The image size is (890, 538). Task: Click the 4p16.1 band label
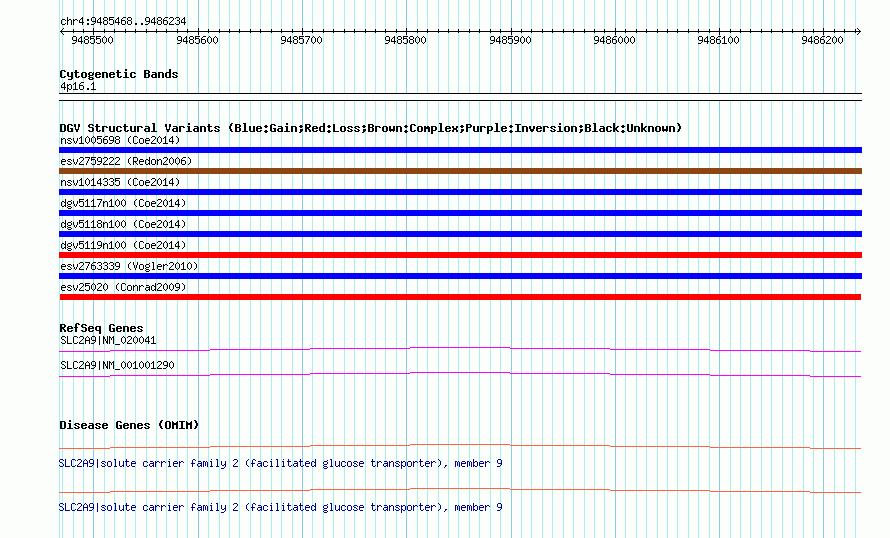[x=78, y=86]
